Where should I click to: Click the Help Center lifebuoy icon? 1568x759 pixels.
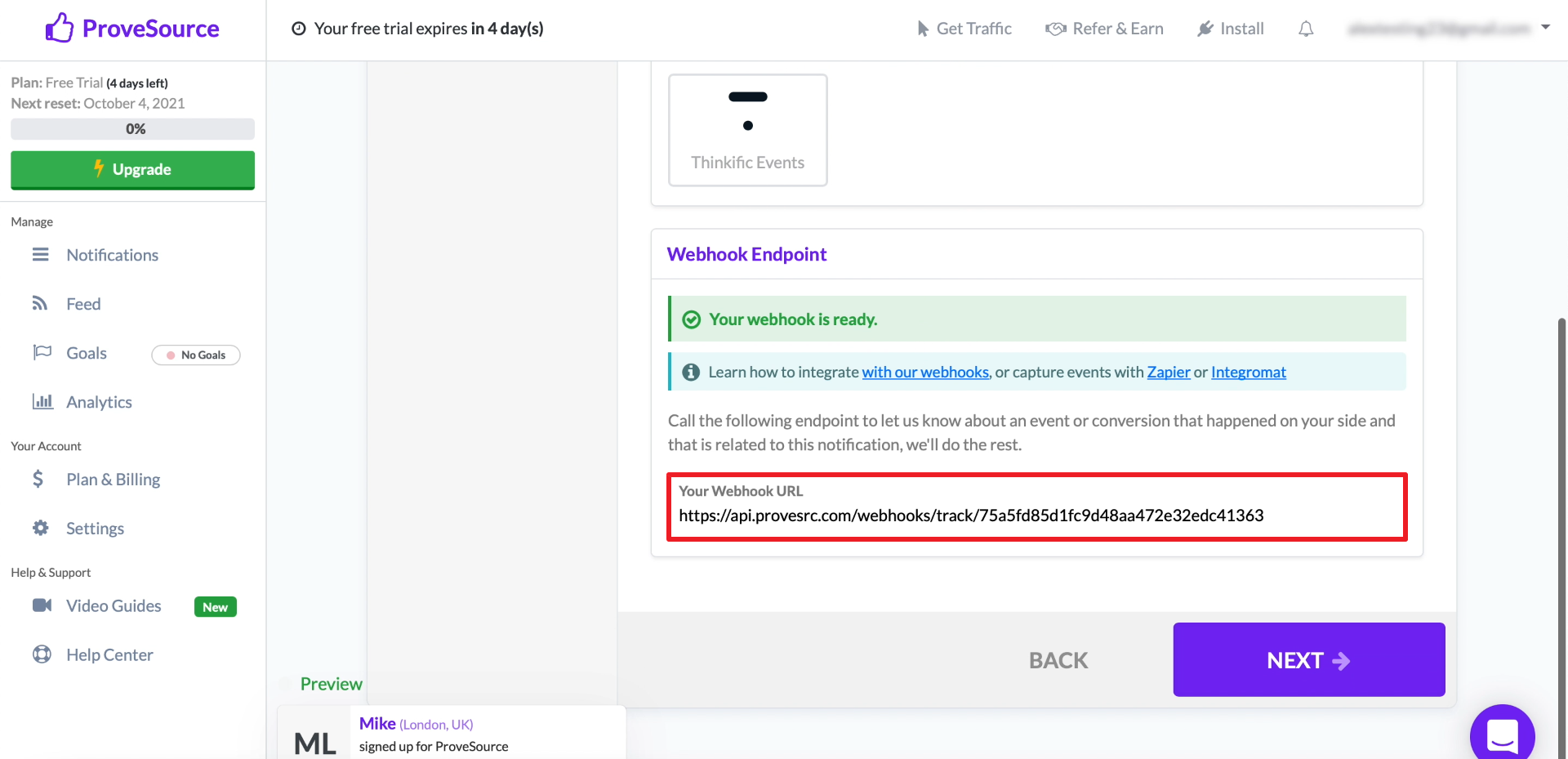click(42, 654)
